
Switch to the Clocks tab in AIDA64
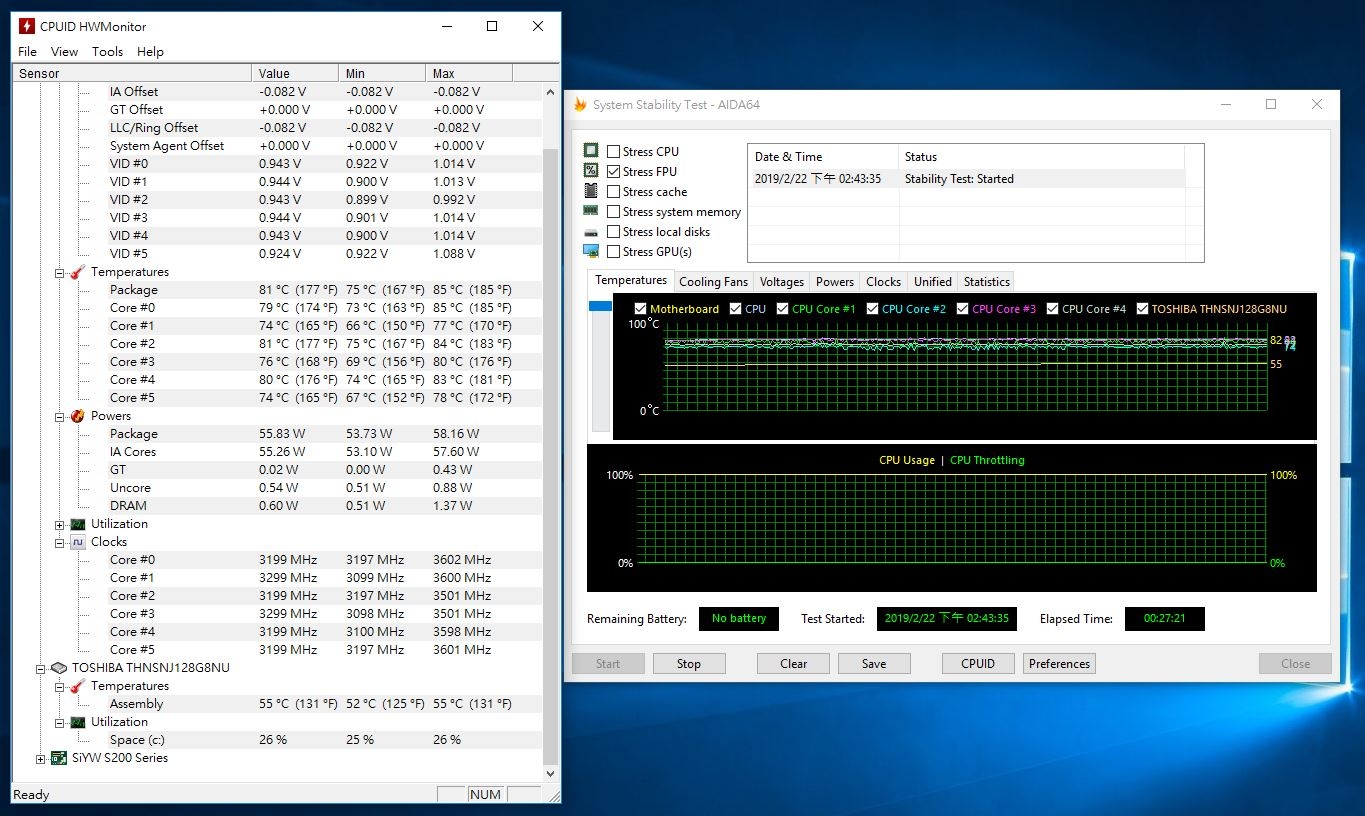883,282
